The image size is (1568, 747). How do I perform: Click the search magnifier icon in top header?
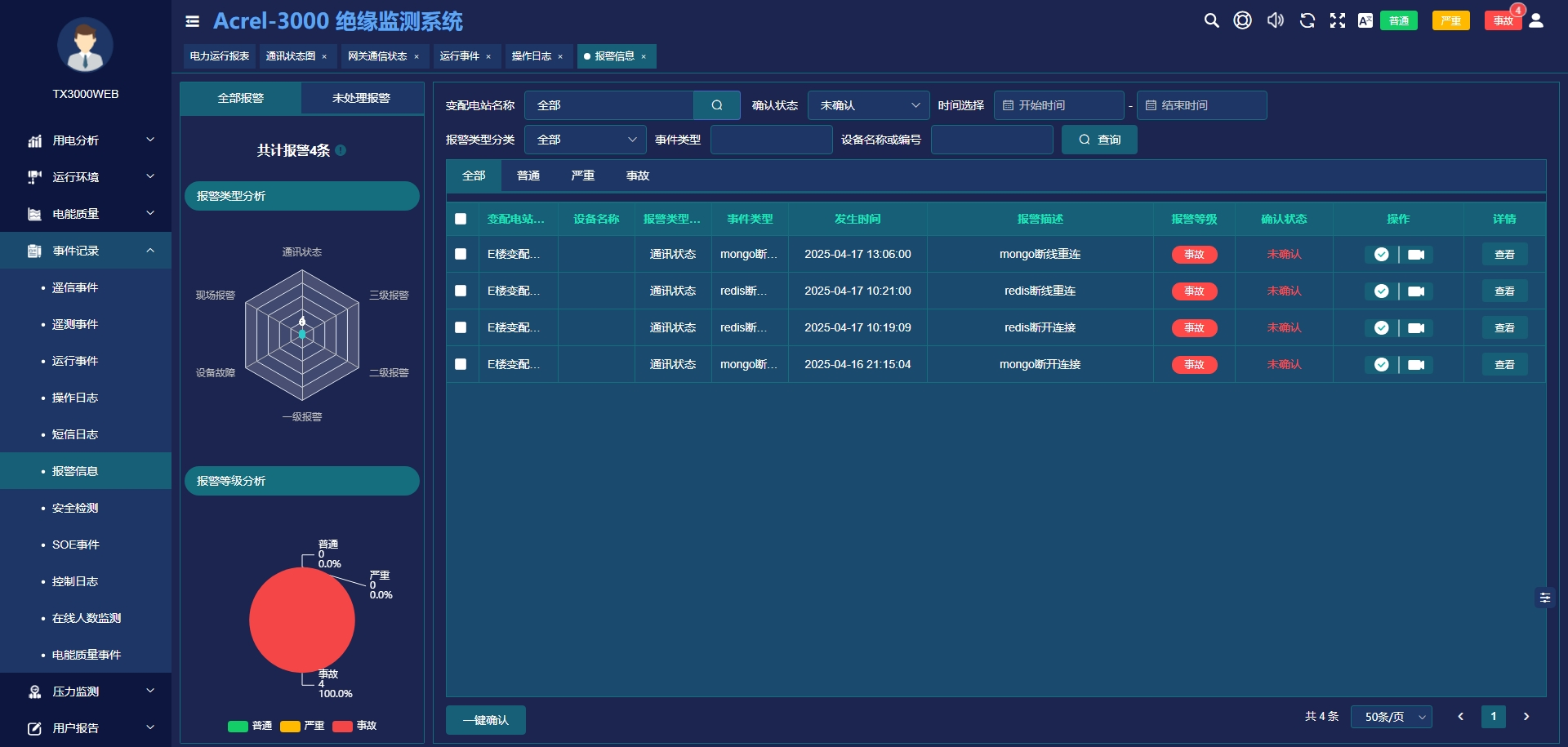(1211, 20)
